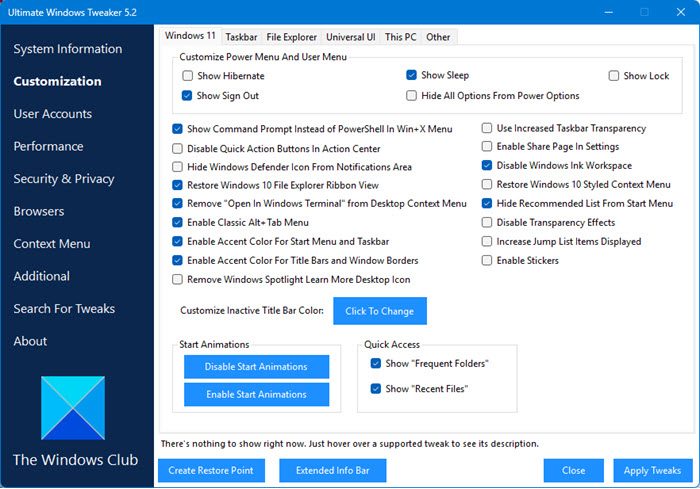The width and height of the screenshot is (700, 489).
Task: Uncheck Show Sign Out option
Action: (x=187, y=96)
